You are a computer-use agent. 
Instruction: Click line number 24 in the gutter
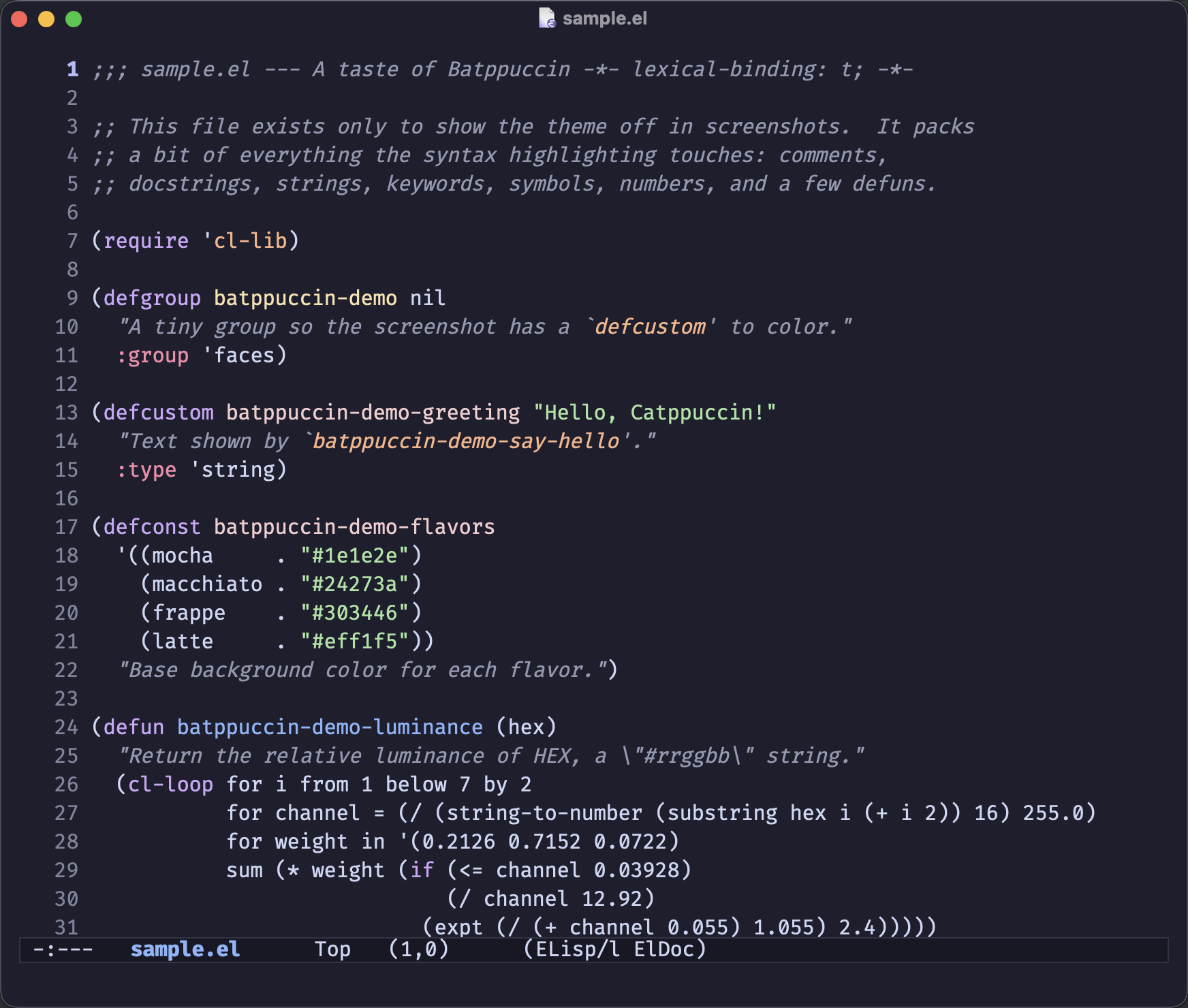(67, 727)
